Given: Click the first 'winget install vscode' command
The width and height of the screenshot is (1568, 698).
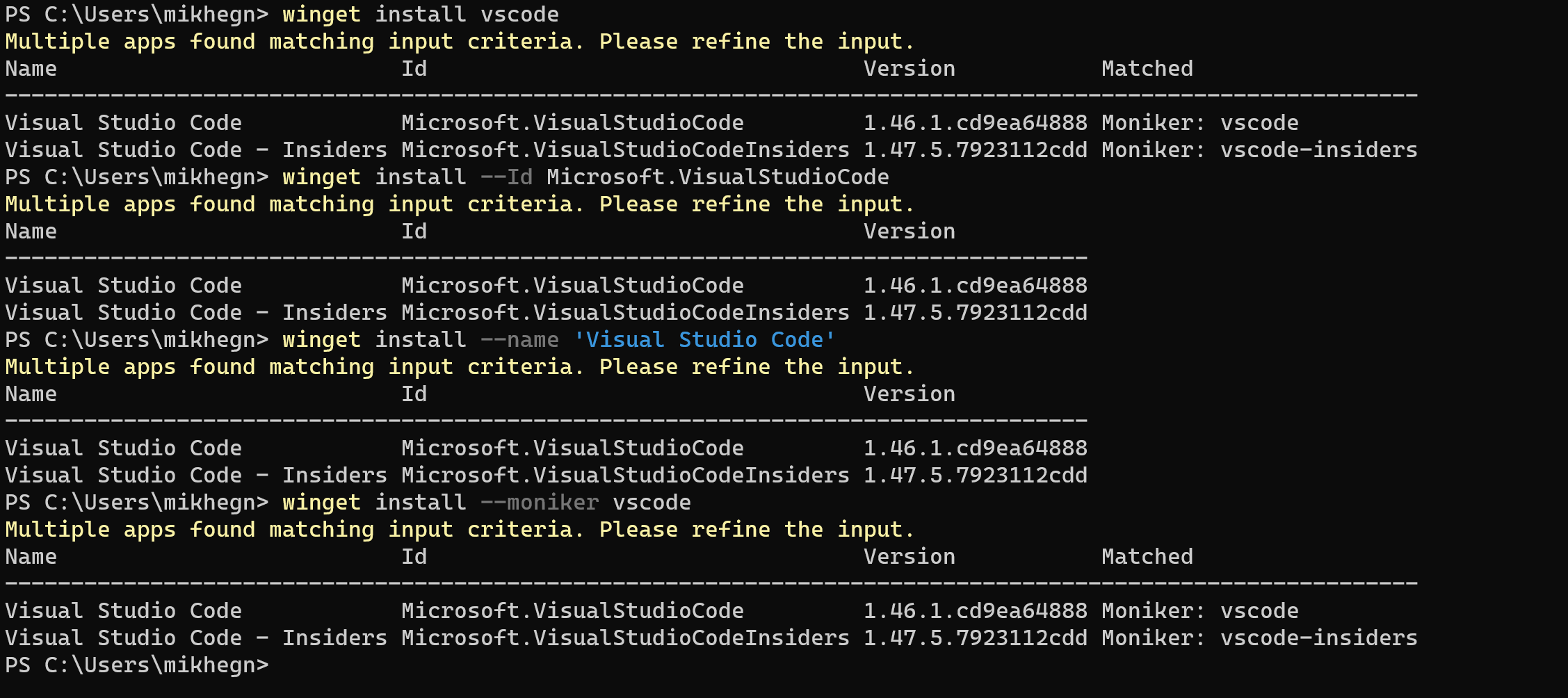Looking at the screenshot, I should coord(421,15).
